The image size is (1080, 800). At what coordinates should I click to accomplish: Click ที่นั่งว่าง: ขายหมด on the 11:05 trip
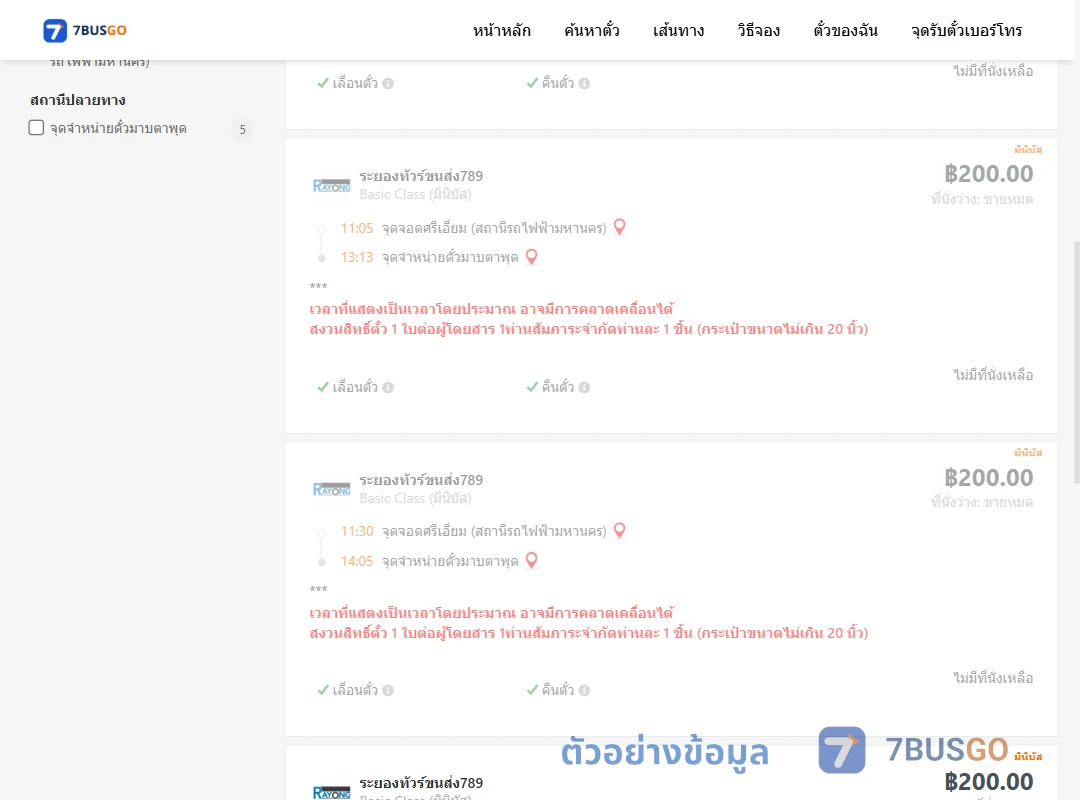[x=982, y=199]
